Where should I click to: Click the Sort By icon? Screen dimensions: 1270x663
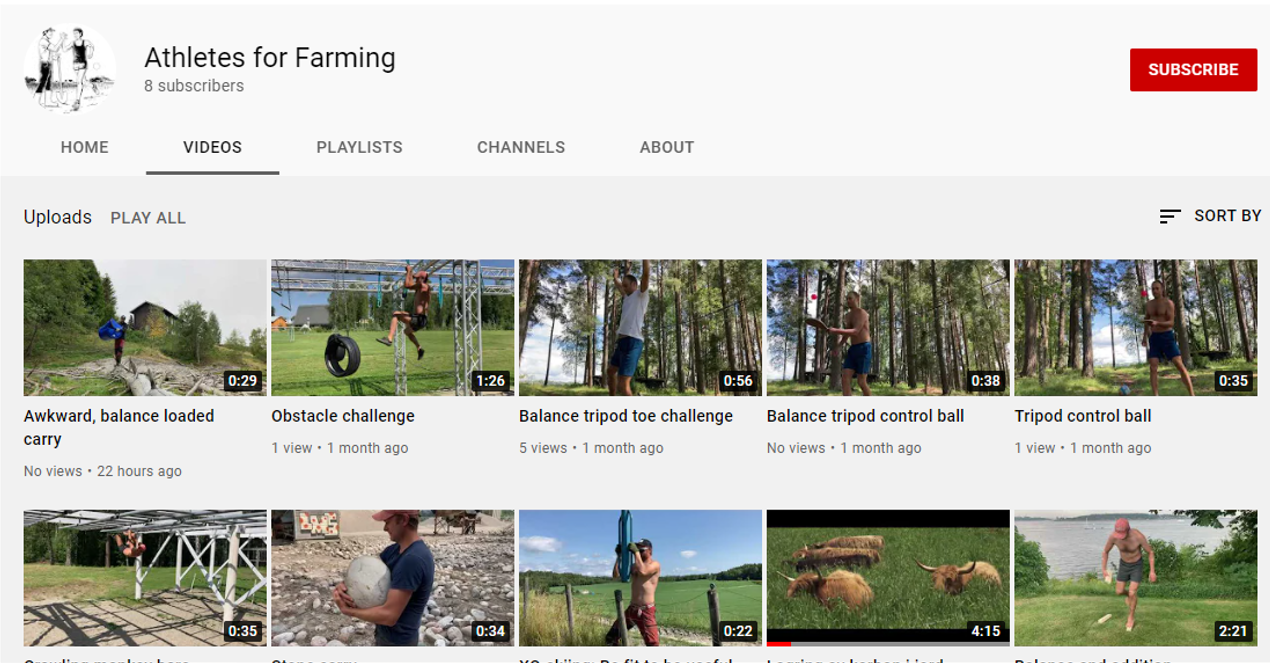pos(1169,217)
